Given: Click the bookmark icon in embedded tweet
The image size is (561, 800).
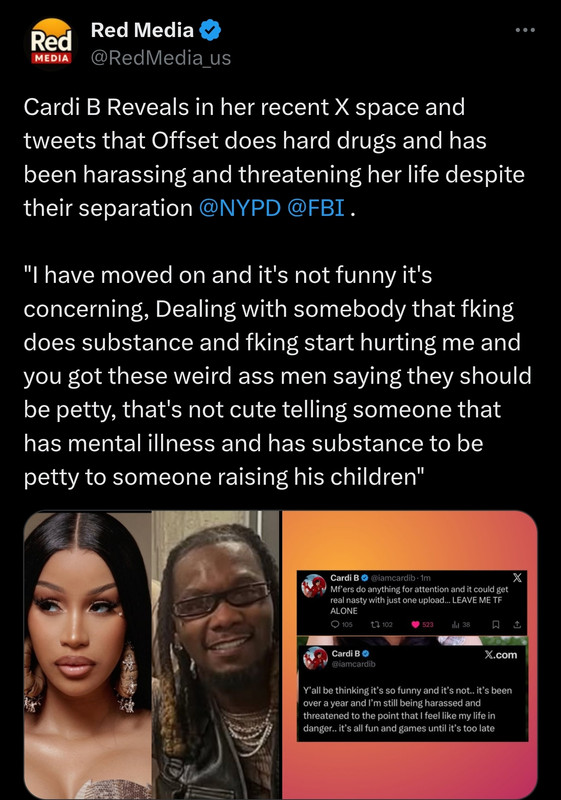Looking at the screenshot, I should [495, 624].
